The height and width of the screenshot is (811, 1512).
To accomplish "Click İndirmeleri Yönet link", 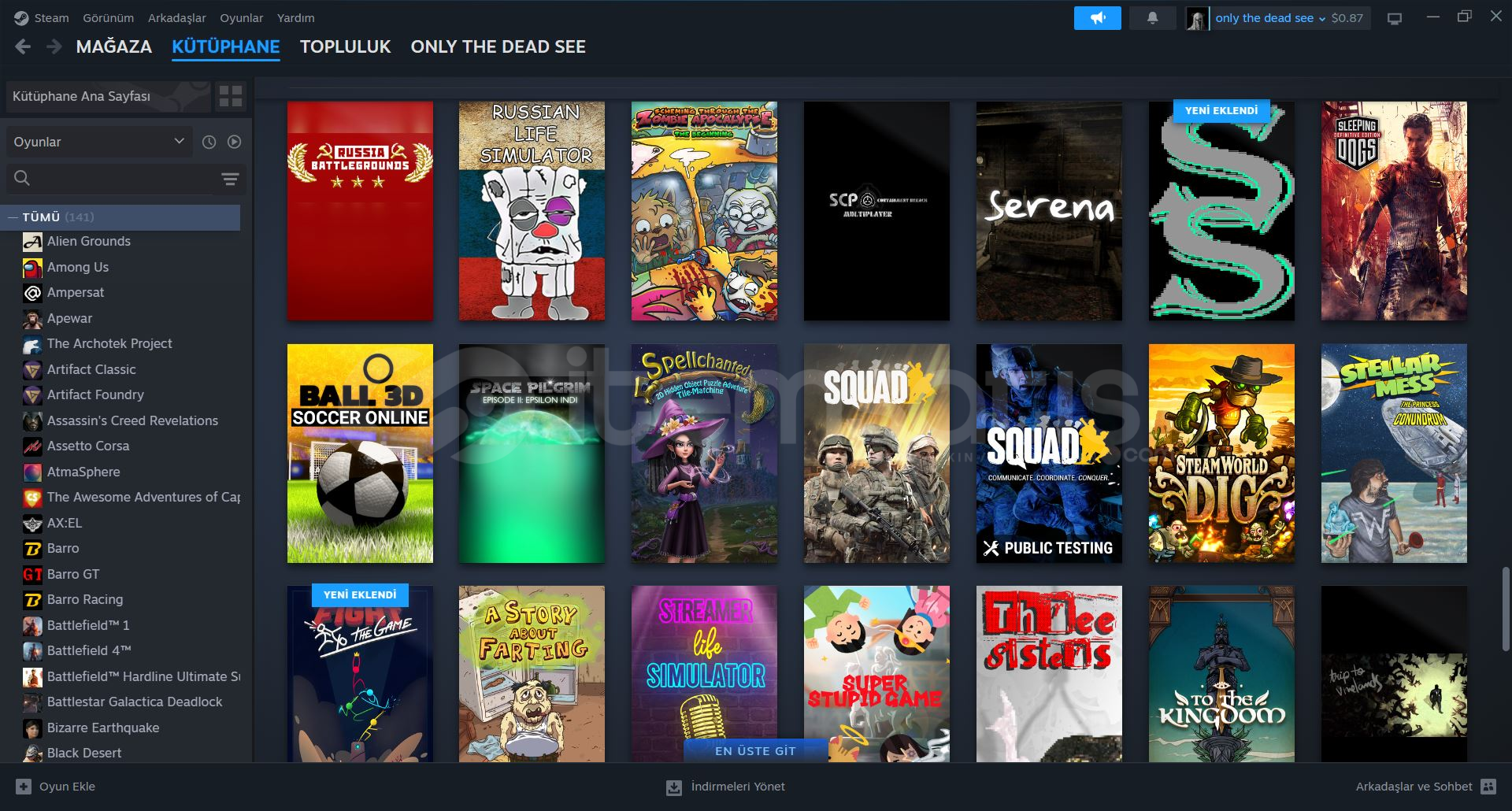I will click(738, 787).
